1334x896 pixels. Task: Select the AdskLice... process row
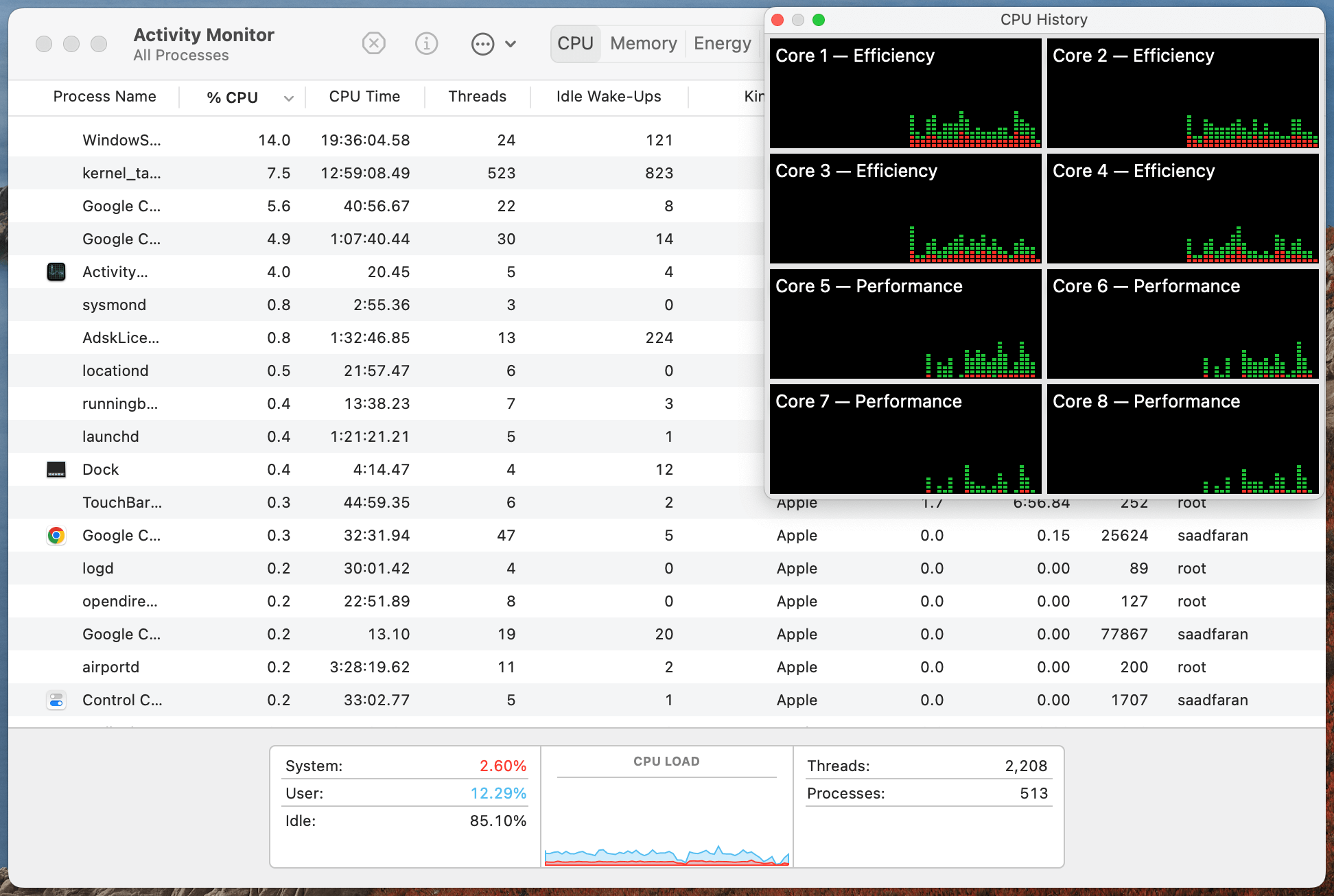point(386,338)
